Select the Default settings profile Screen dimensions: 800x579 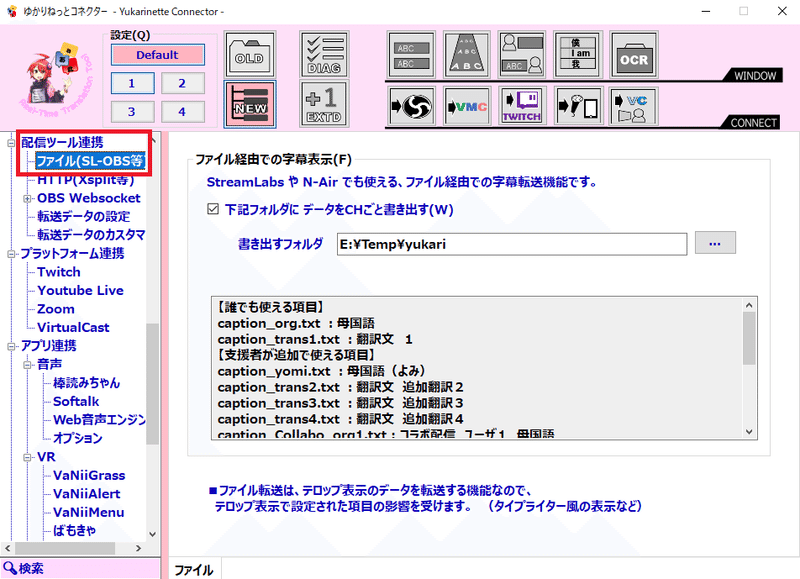coord(158,55)
